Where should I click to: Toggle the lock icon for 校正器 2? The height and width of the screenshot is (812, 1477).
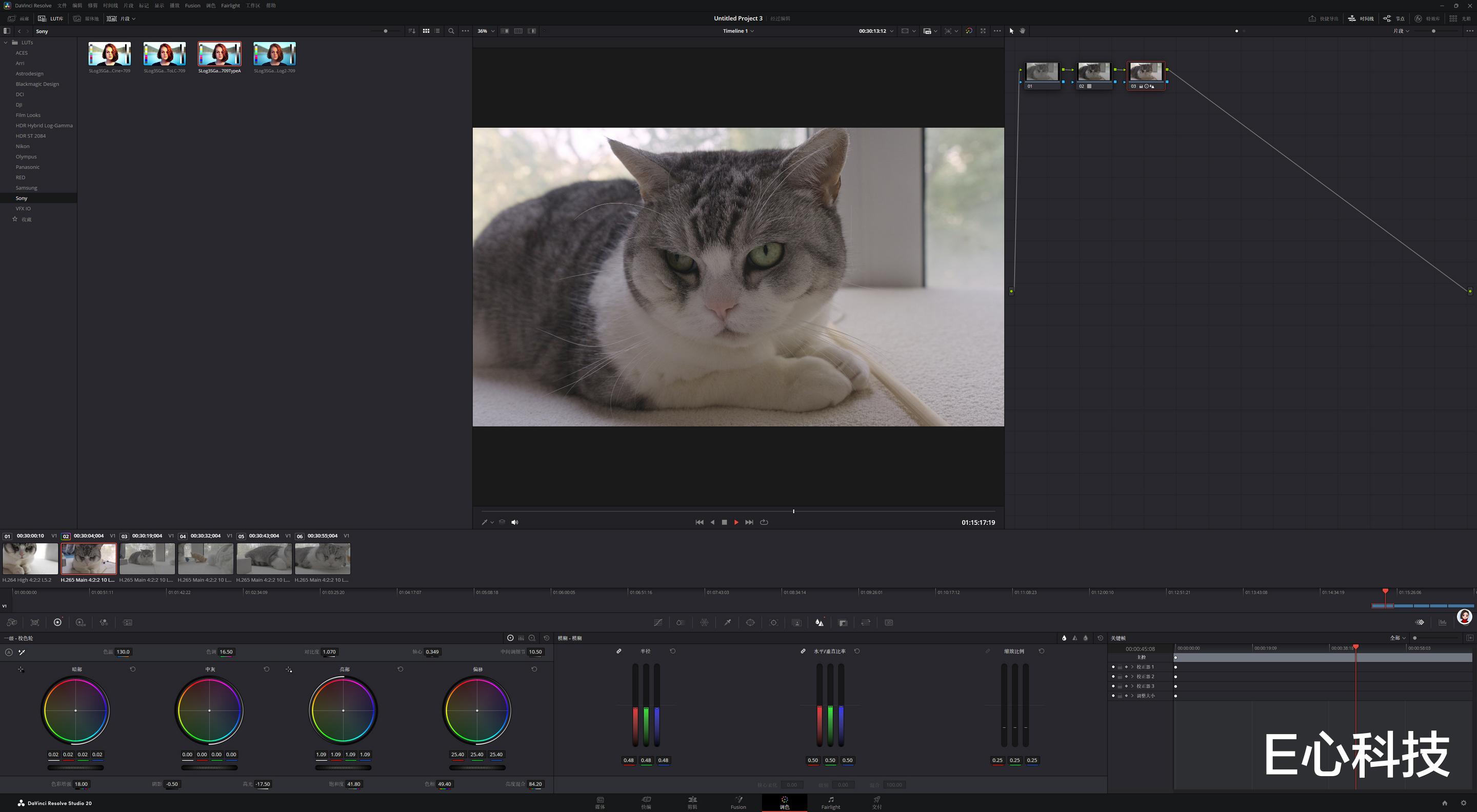[x=1120, y=677]
